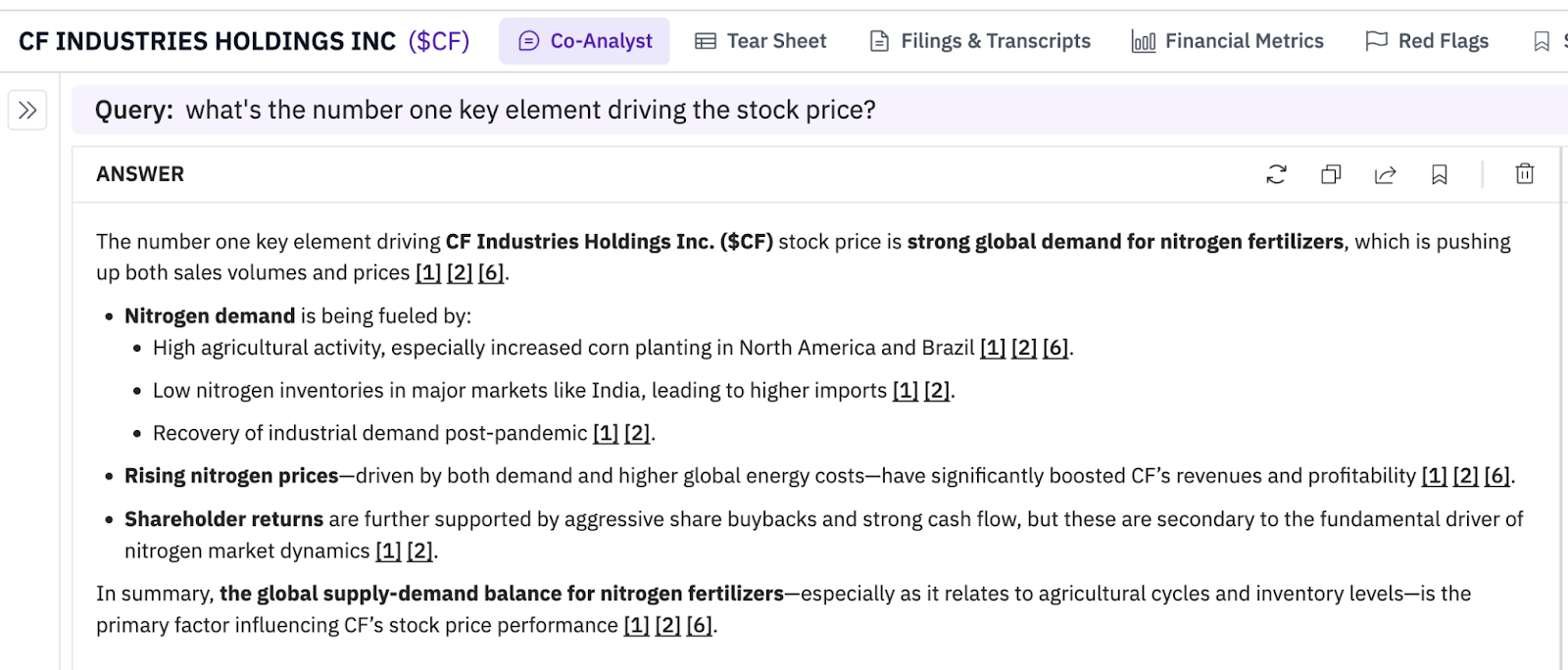Open citation [1] after North America and Brazil
The image size is (1568, 670).
[x=993, y=349]
